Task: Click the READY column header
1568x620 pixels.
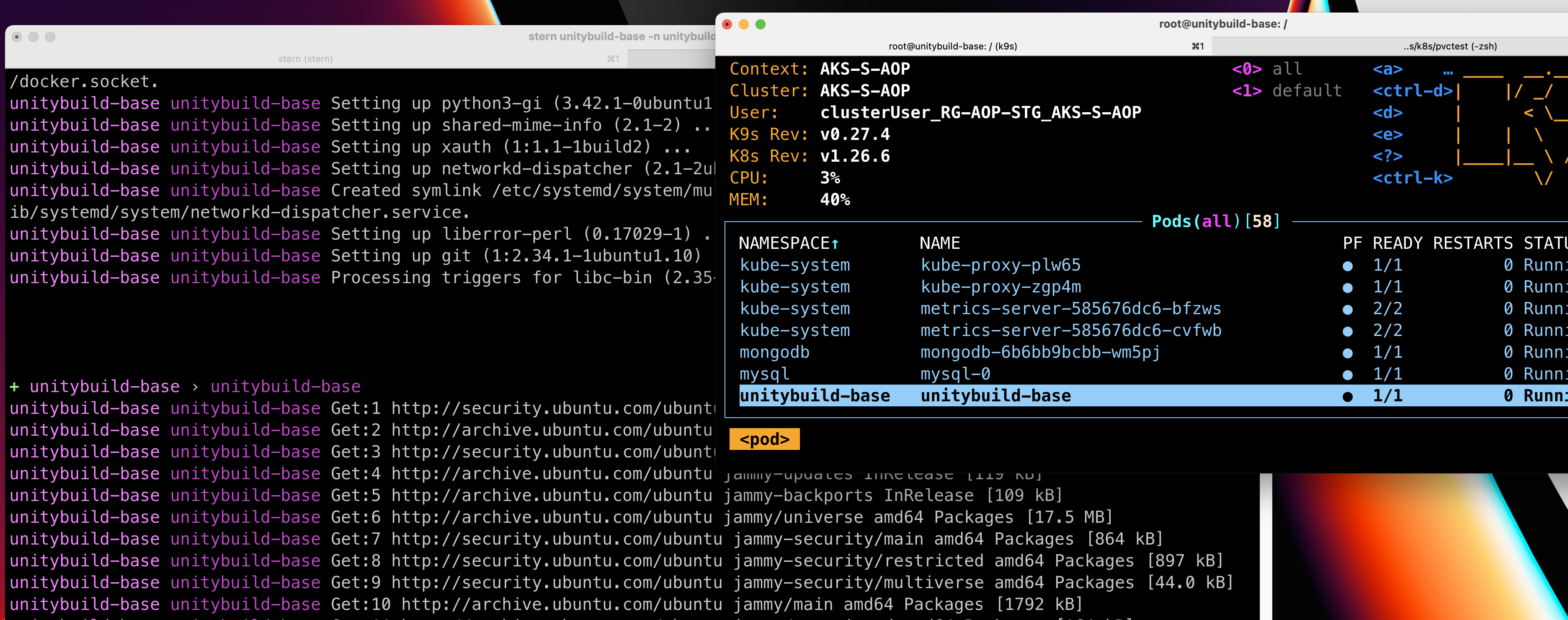Action: [1397, 244]
